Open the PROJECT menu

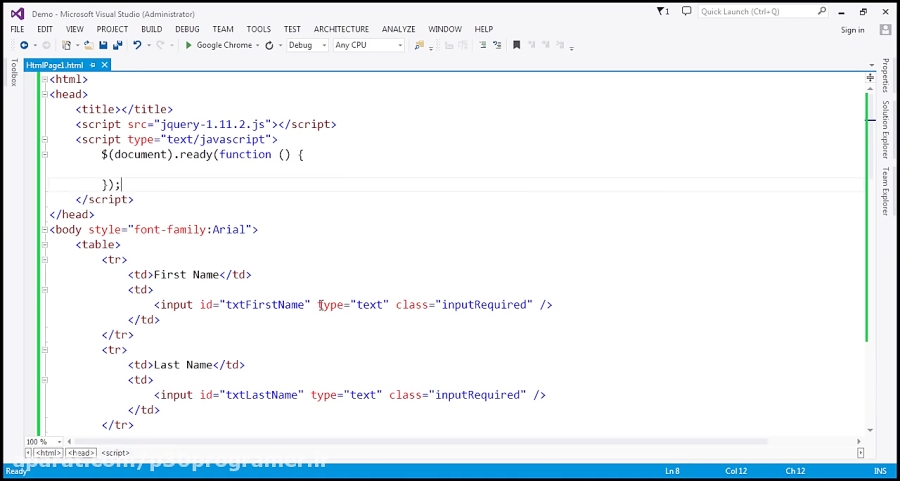coord(112,29)
